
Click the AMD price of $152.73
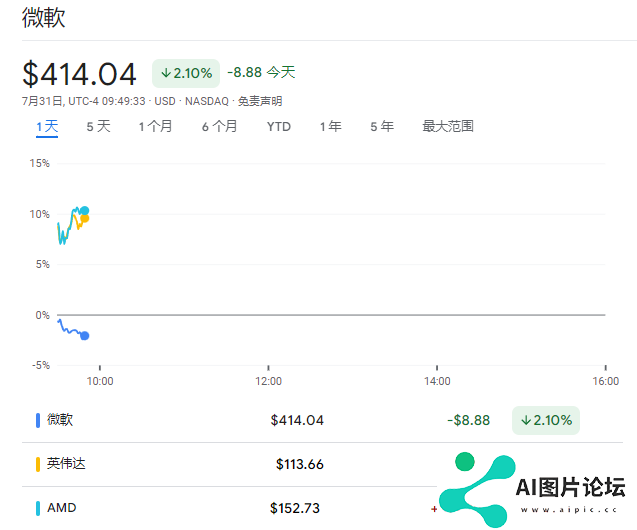[x=295, y=508]
